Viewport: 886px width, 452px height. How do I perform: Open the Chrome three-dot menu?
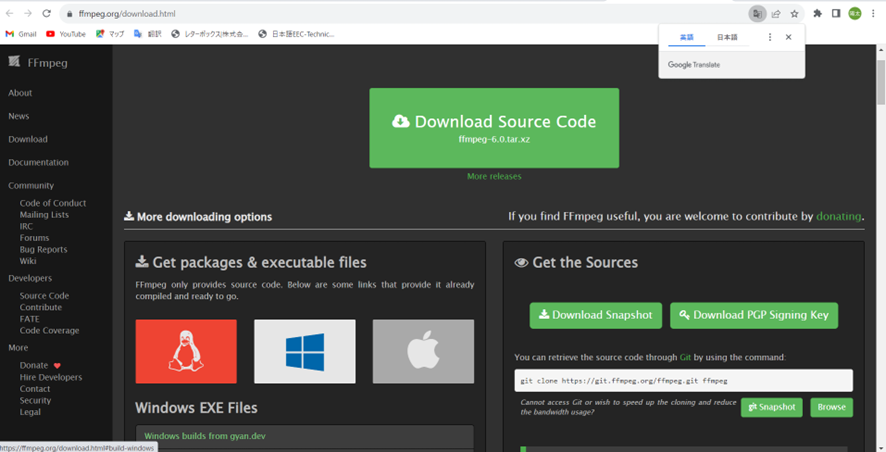[874, 14]
